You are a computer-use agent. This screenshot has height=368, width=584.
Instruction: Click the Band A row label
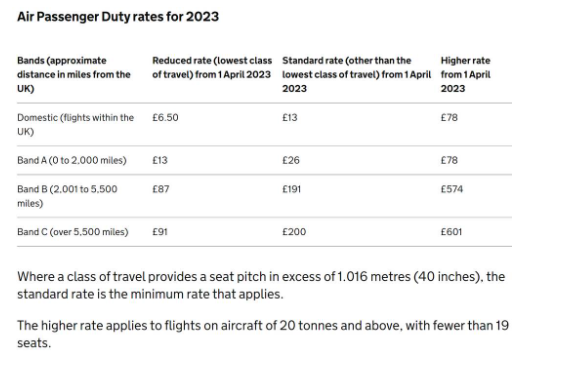point(72,160)
